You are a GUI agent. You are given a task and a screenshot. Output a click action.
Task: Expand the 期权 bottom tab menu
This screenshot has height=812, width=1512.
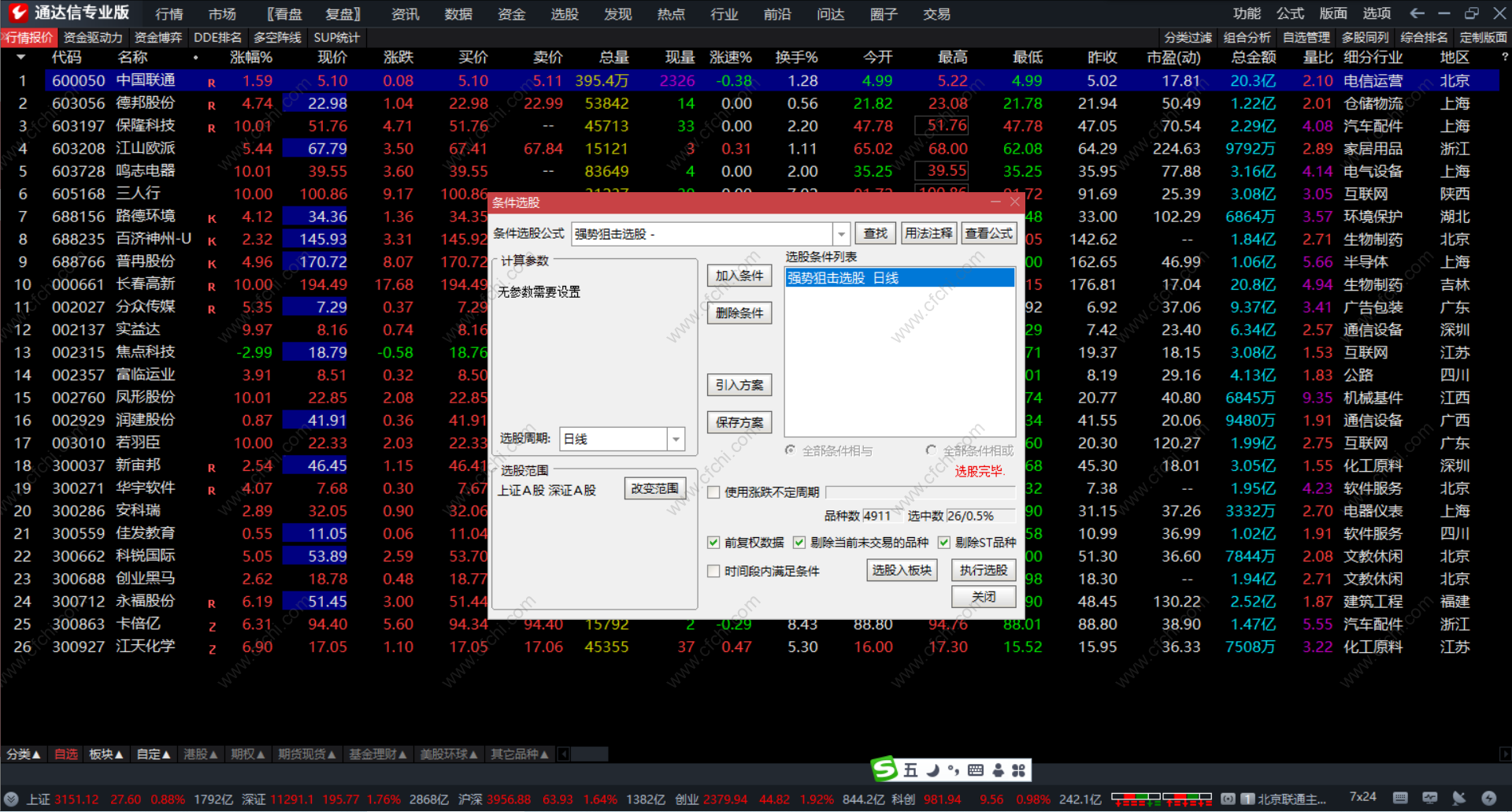[x=248, y=755]
